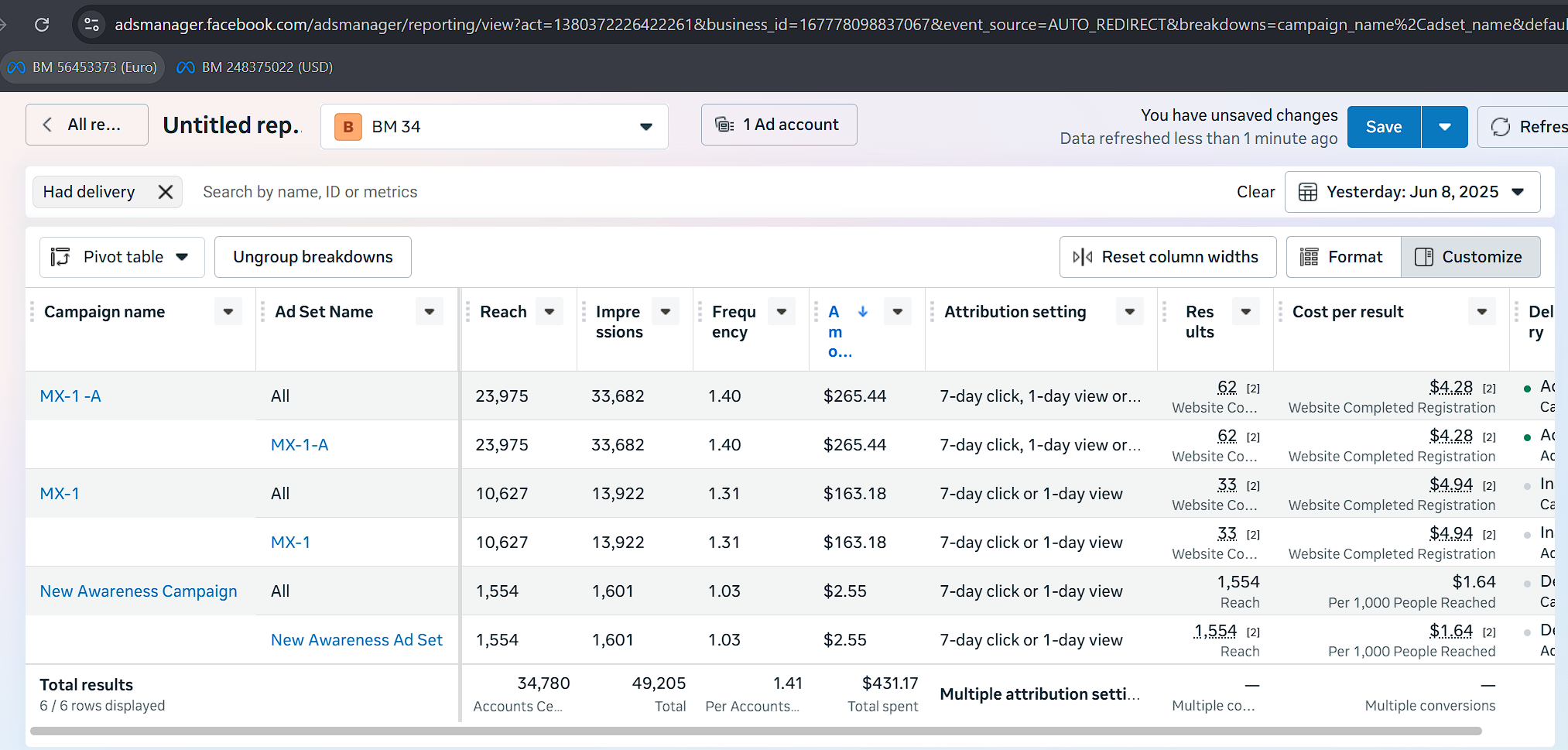
Task: Focus the Search by name, ID field
Action: tap(310, 192)
